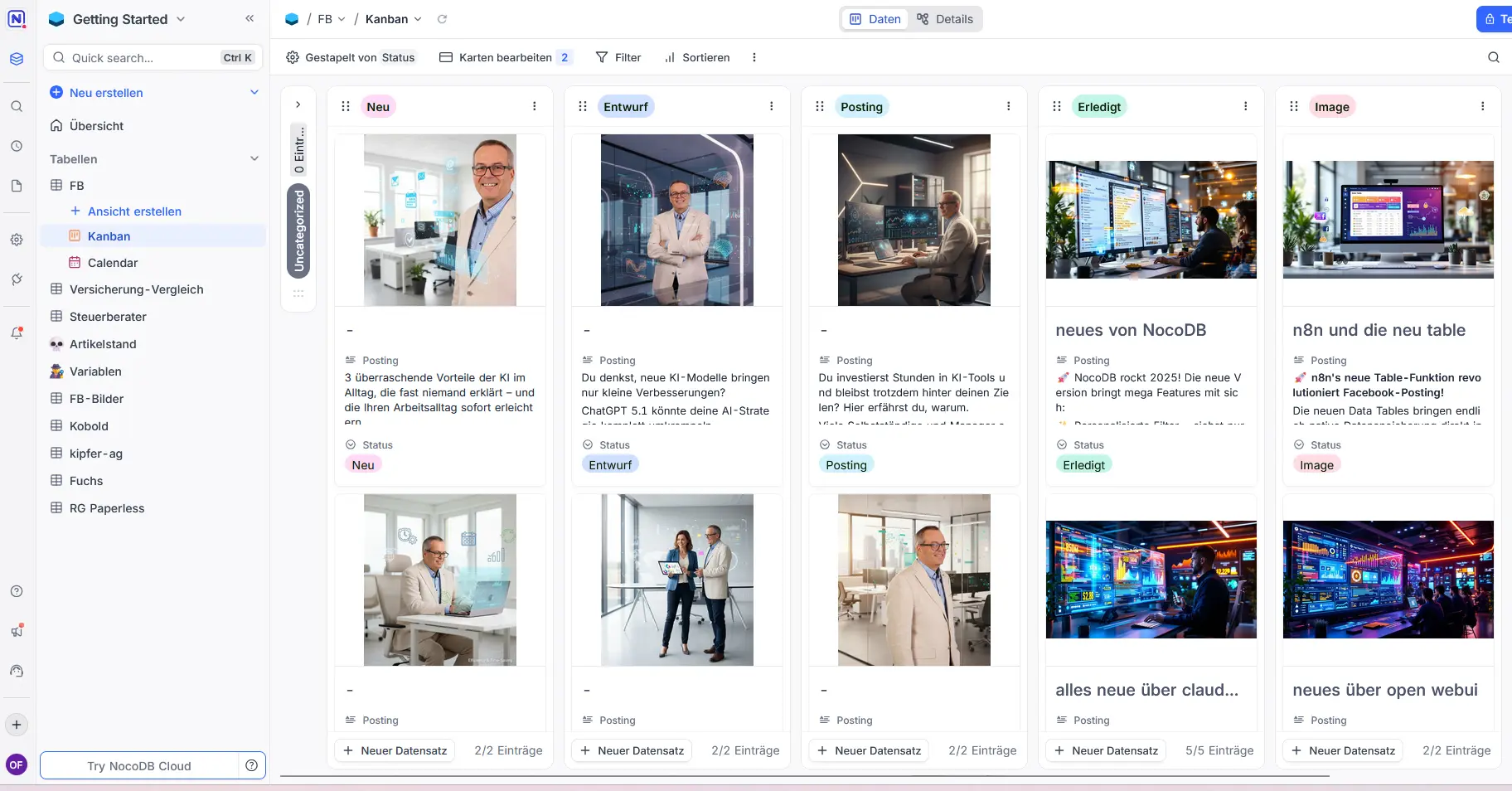
Task: Expand the Neu erstellen dropdown arrow
Action: click(x=254, y=92)
